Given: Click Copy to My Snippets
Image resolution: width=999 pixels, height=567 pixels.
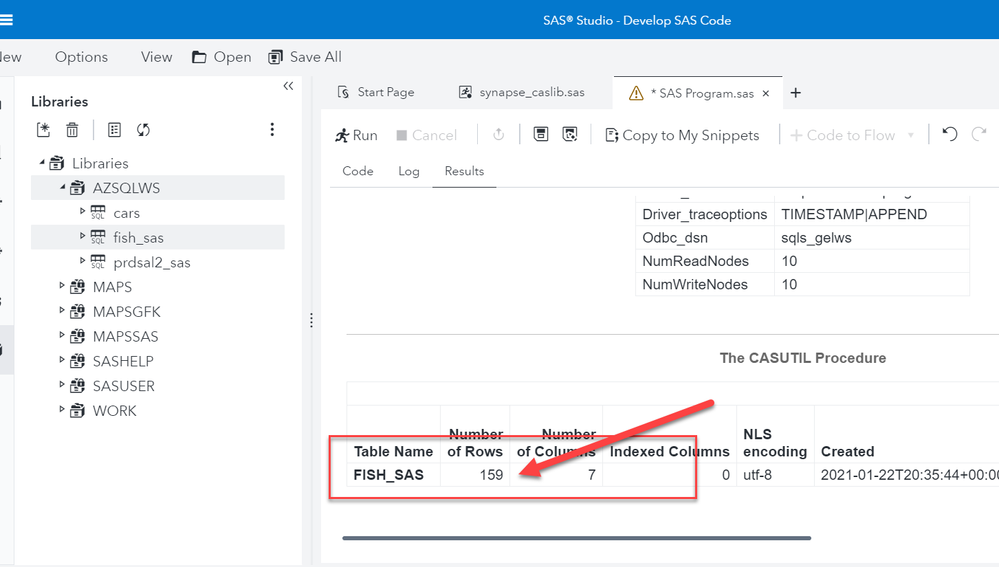Looking at the screenshot, I should [x=682, y=135].
